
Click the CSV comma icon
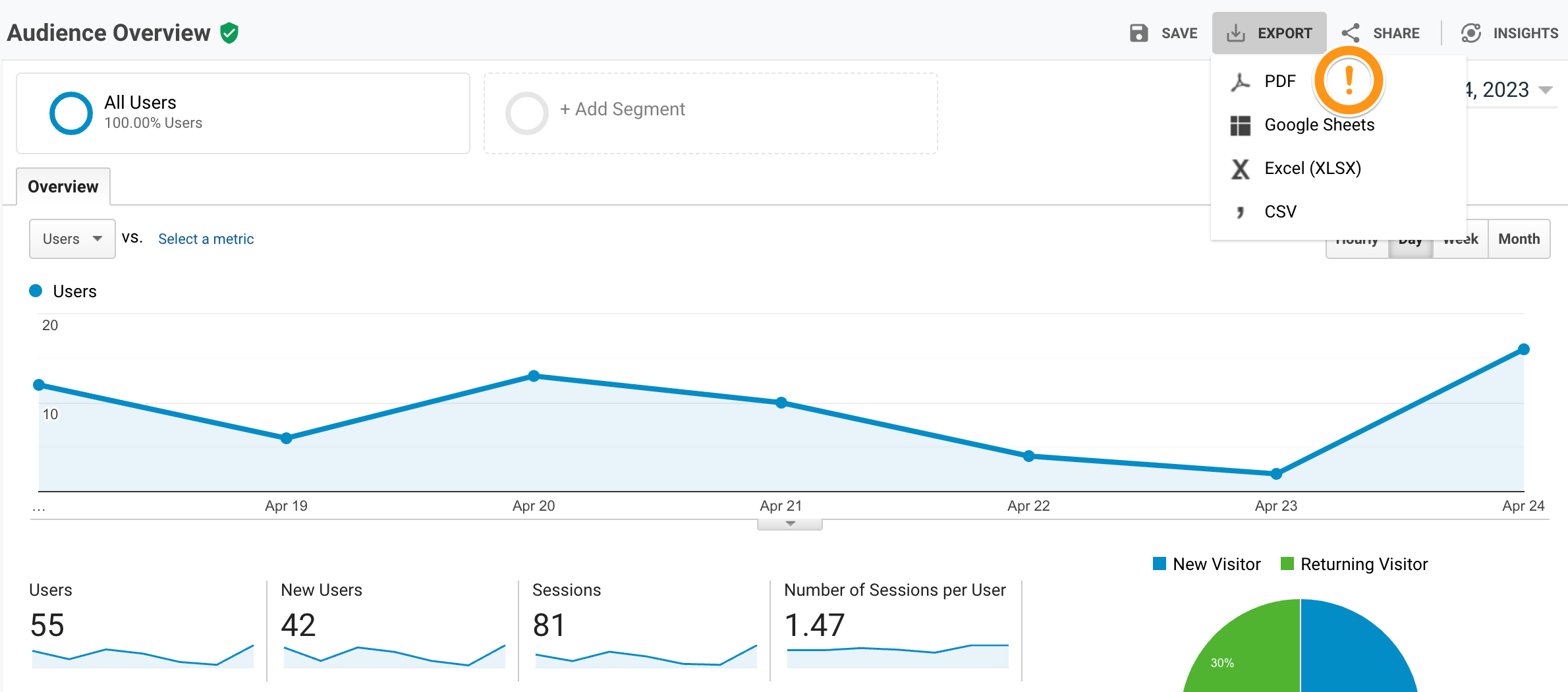click(x=1241, y=212)
